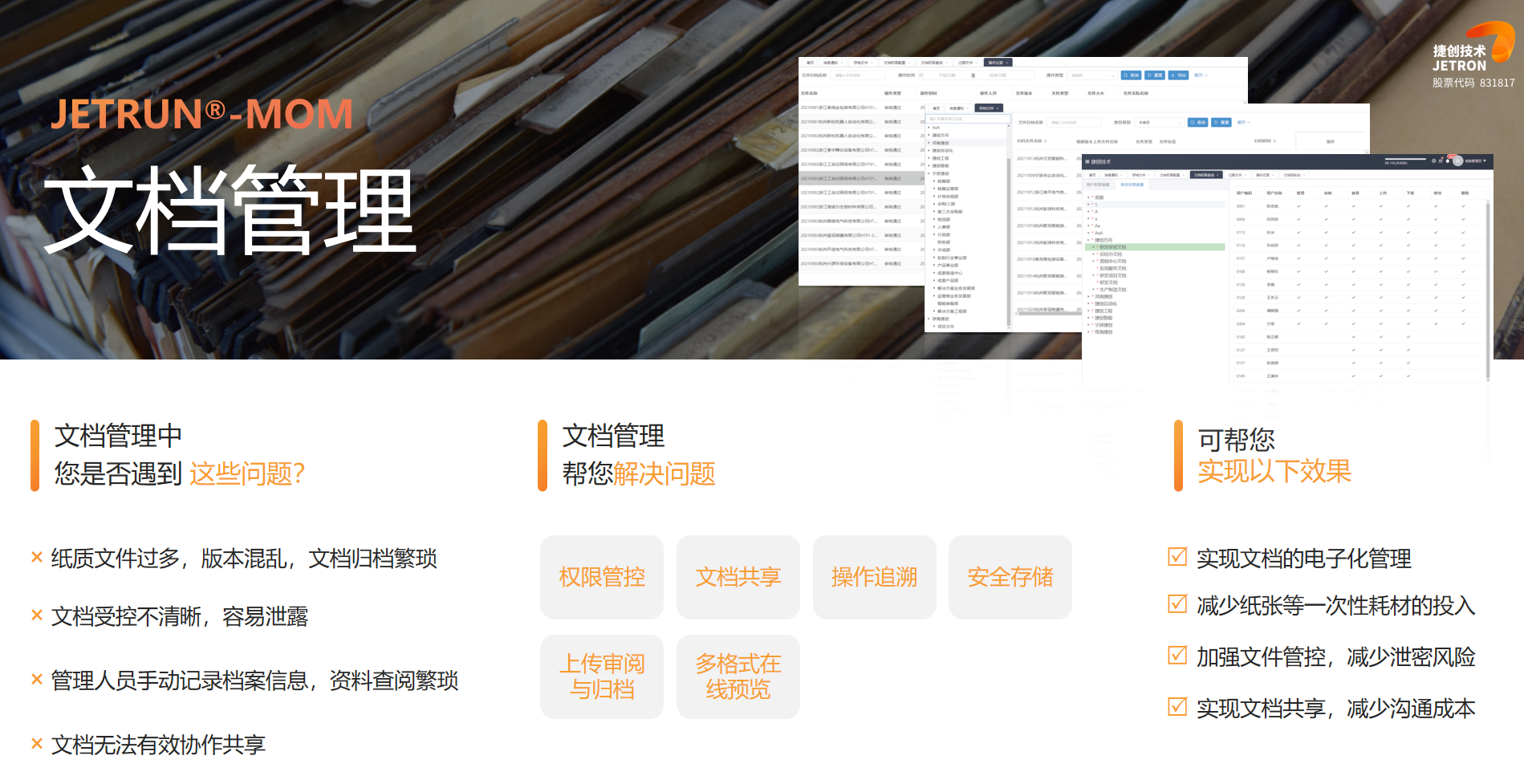
Task: Switch to active 存档文件 tab in middle screenshot
Action: tap(989, 108)
